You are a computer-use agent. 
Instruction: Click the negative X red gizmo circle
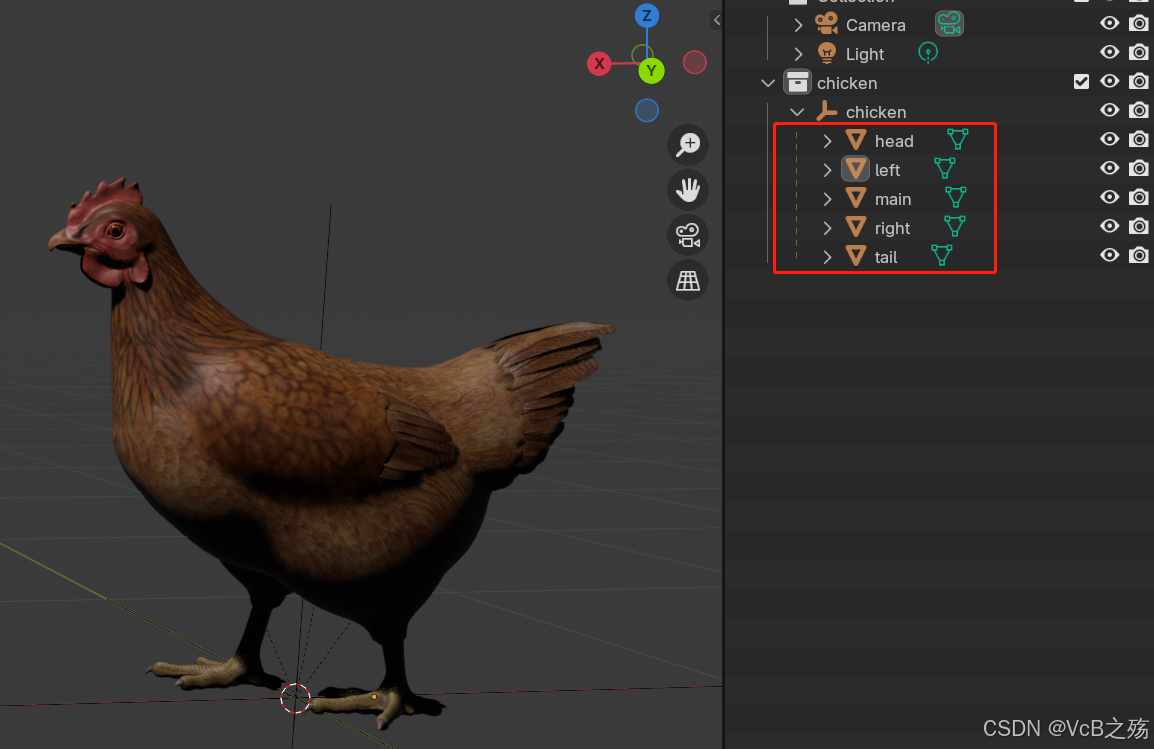(x=695, y=63)
